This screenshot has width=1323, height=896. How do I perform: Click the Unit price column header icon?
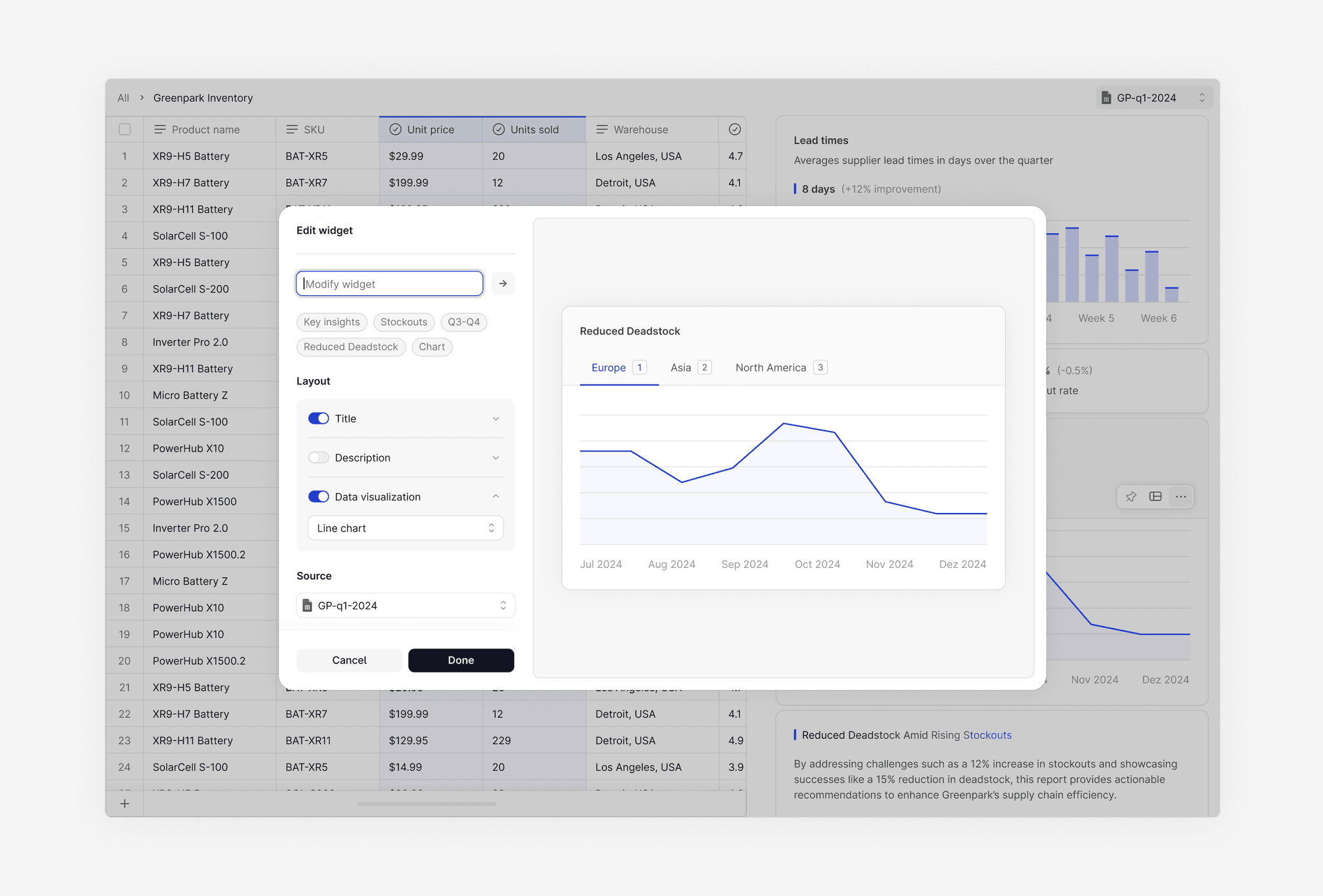(395, 129)
